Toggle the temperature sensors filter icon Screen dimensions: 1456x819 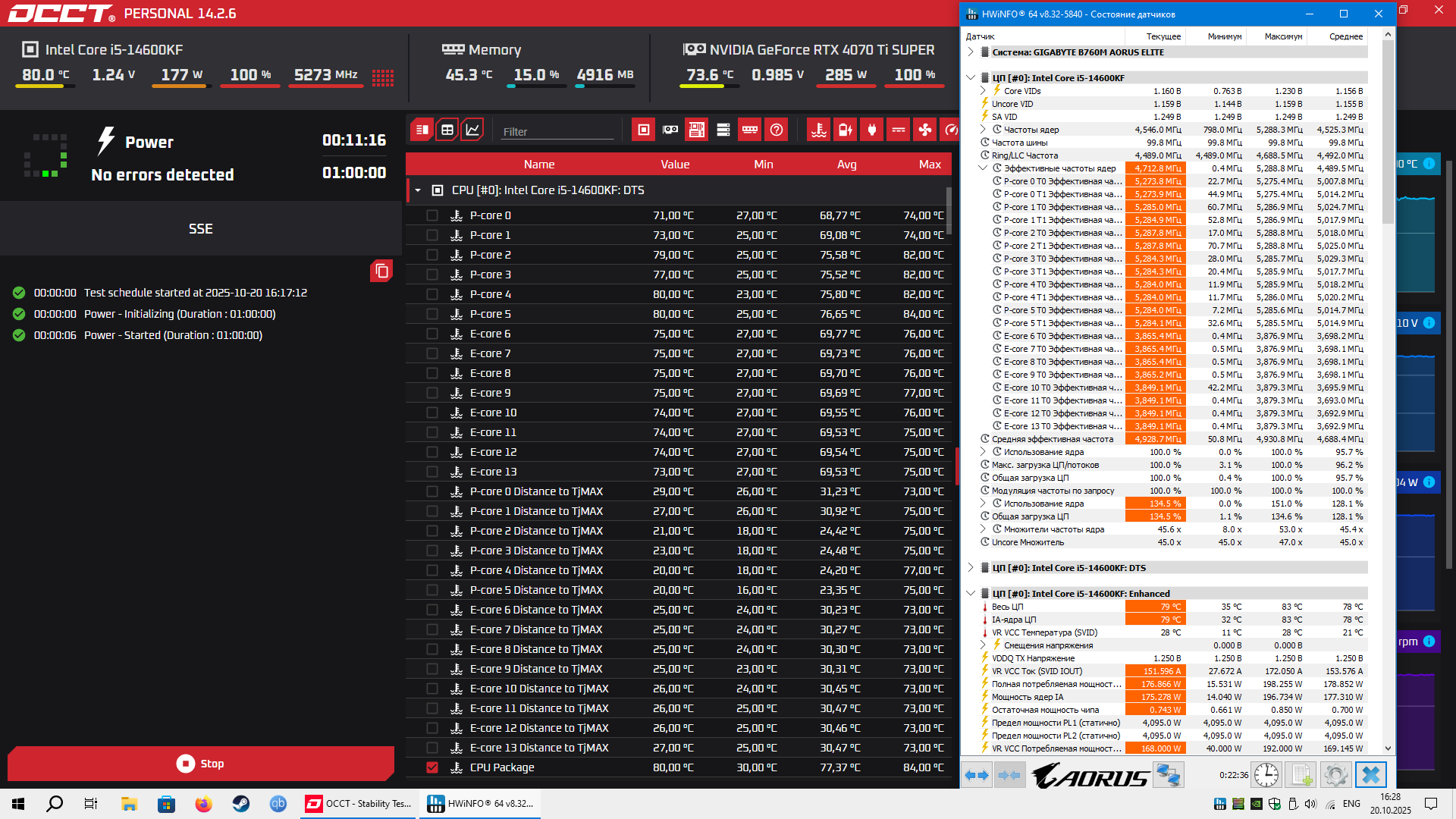pos(819,130)
